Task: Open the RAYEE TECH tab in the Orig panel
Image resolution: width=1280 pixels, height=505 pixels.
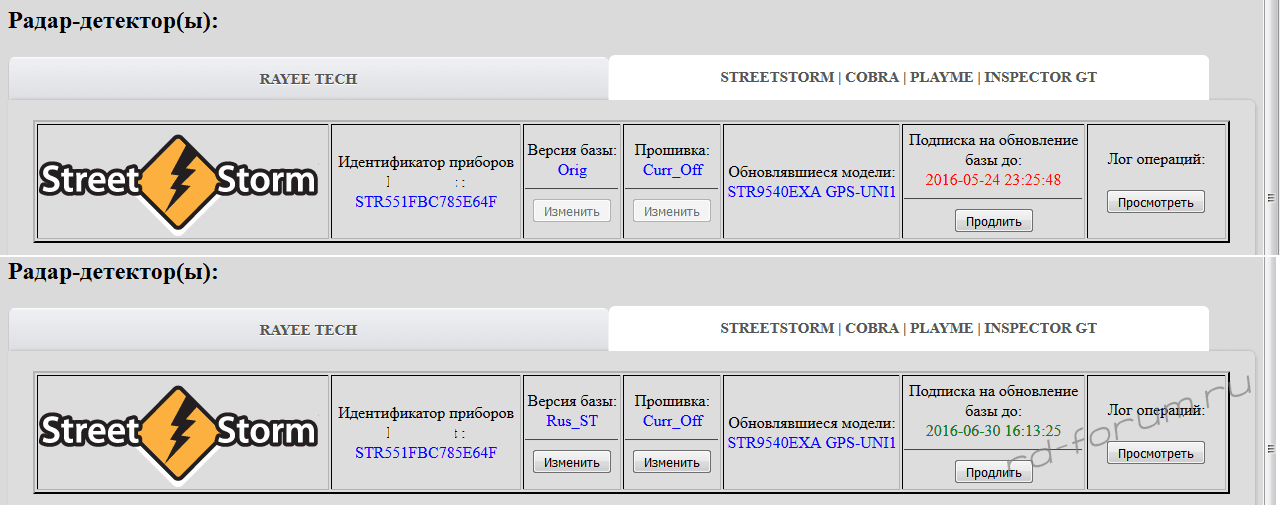Action: click(x=308, y=78)
